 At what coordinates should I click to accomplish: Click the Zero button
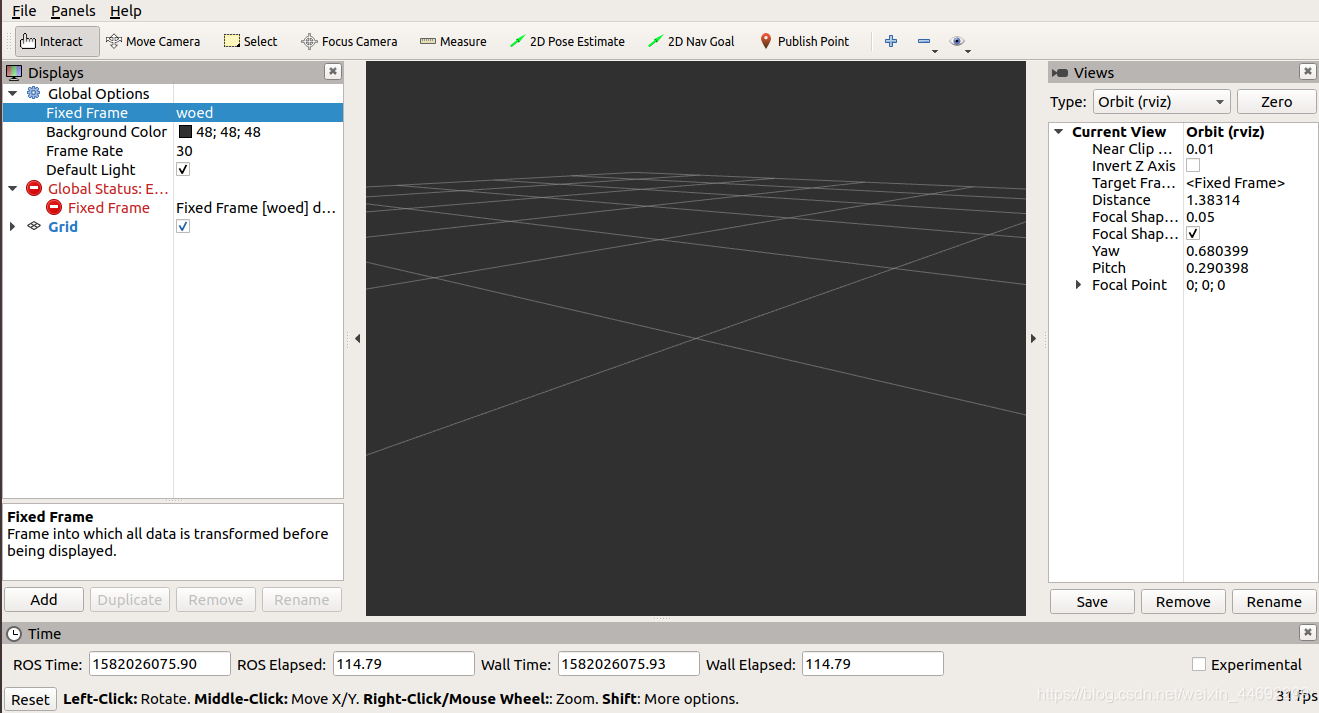pyautogui.click(x=1276, y=102)
